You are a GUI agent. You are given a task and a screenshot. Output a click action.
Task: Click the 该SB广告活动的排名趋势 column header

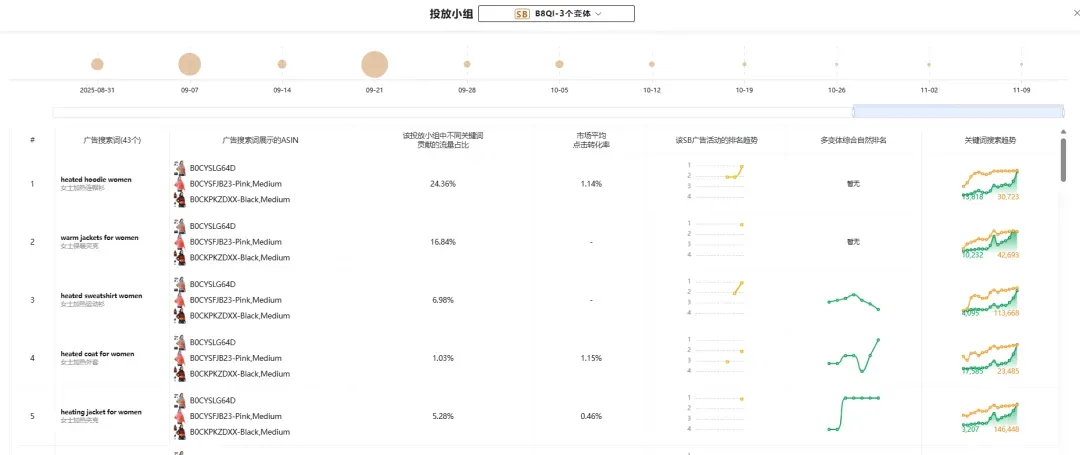(x=716, y=140)
